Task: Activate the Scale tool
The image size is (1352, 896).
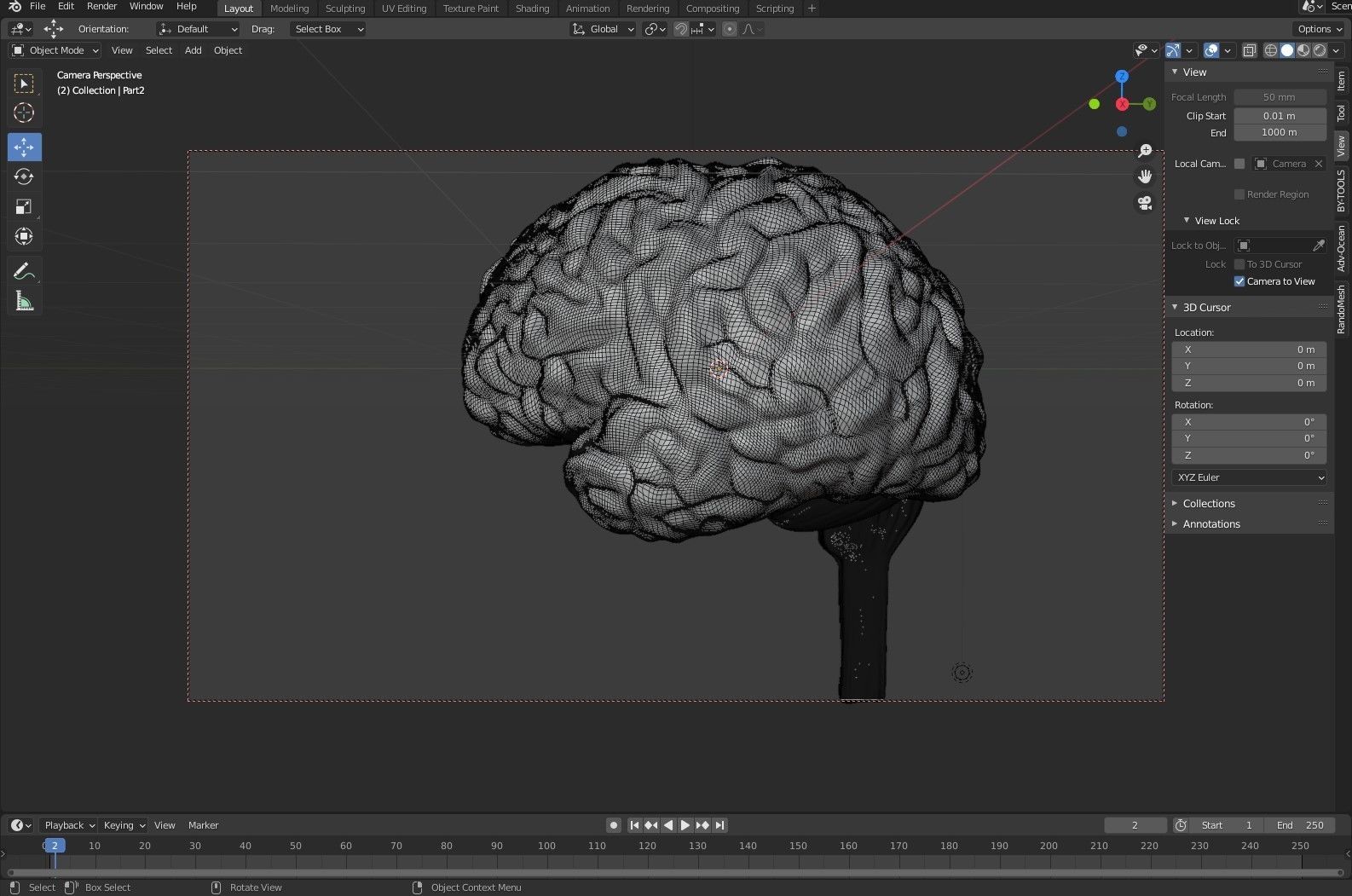Action: coord(24,207)
